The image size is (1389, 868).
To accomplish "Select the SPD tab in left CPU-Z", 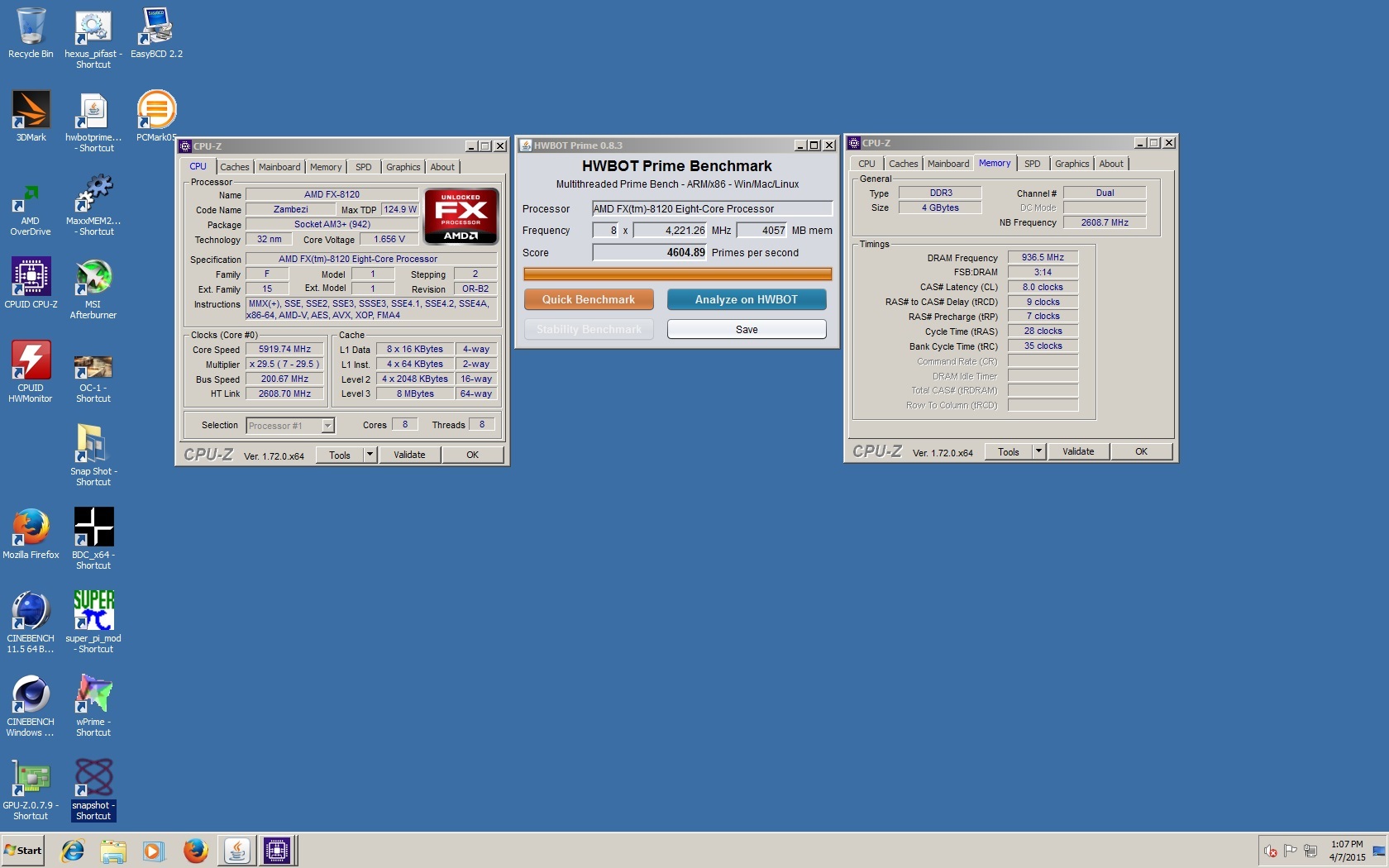I will 364,167.
